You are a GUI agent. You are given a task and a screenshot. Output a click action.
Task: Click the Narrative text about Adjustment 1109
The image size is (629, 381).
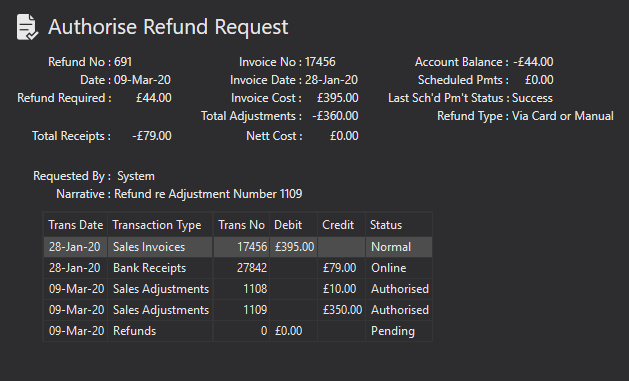[208, 194]
